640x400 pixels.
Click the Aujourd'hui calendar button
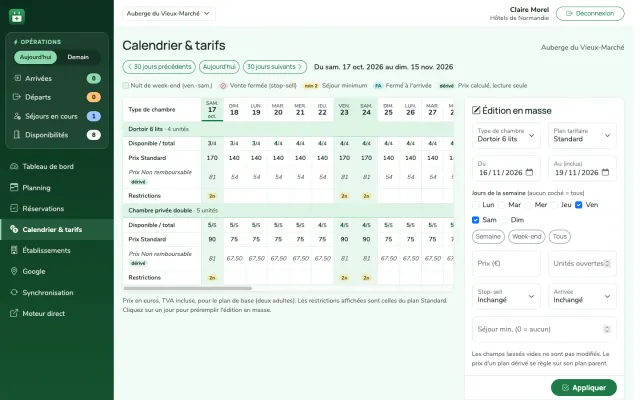(219, 67)
